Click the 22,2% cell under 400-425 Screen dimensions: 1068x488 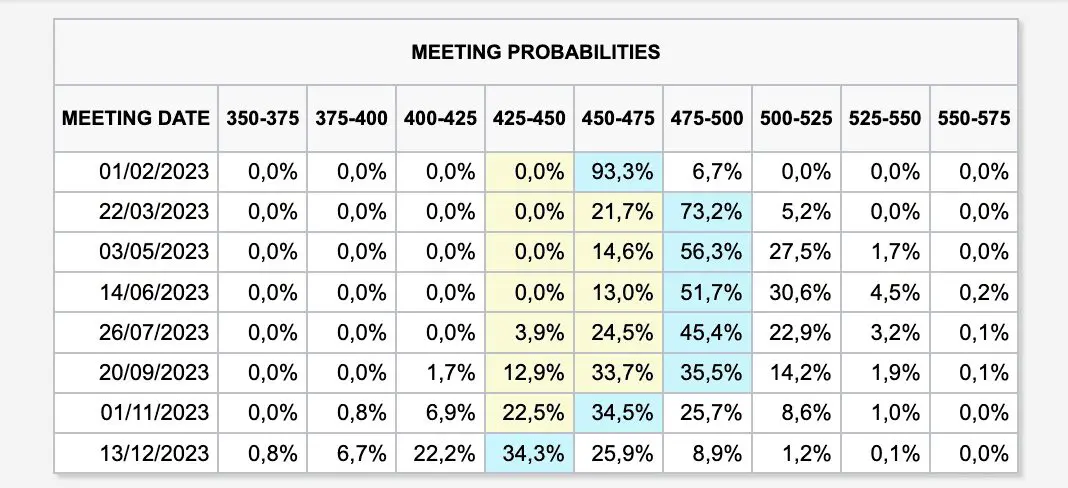440,453
